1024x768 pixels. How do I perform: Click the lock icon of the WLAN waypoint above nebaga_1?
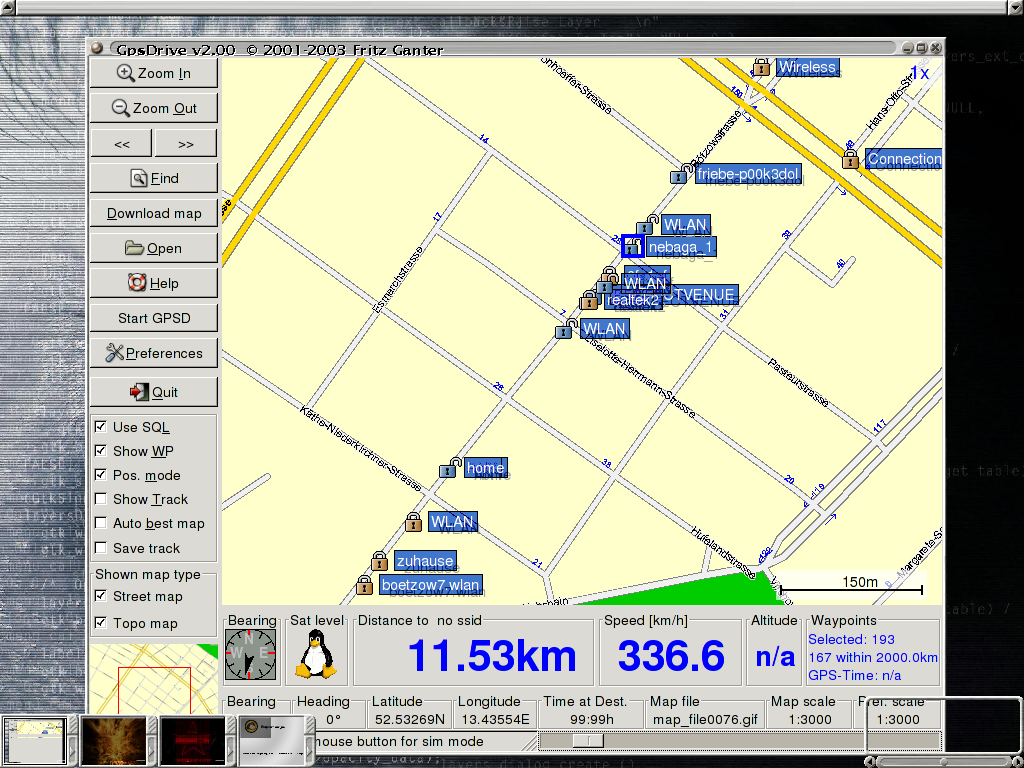pos(647,225)
